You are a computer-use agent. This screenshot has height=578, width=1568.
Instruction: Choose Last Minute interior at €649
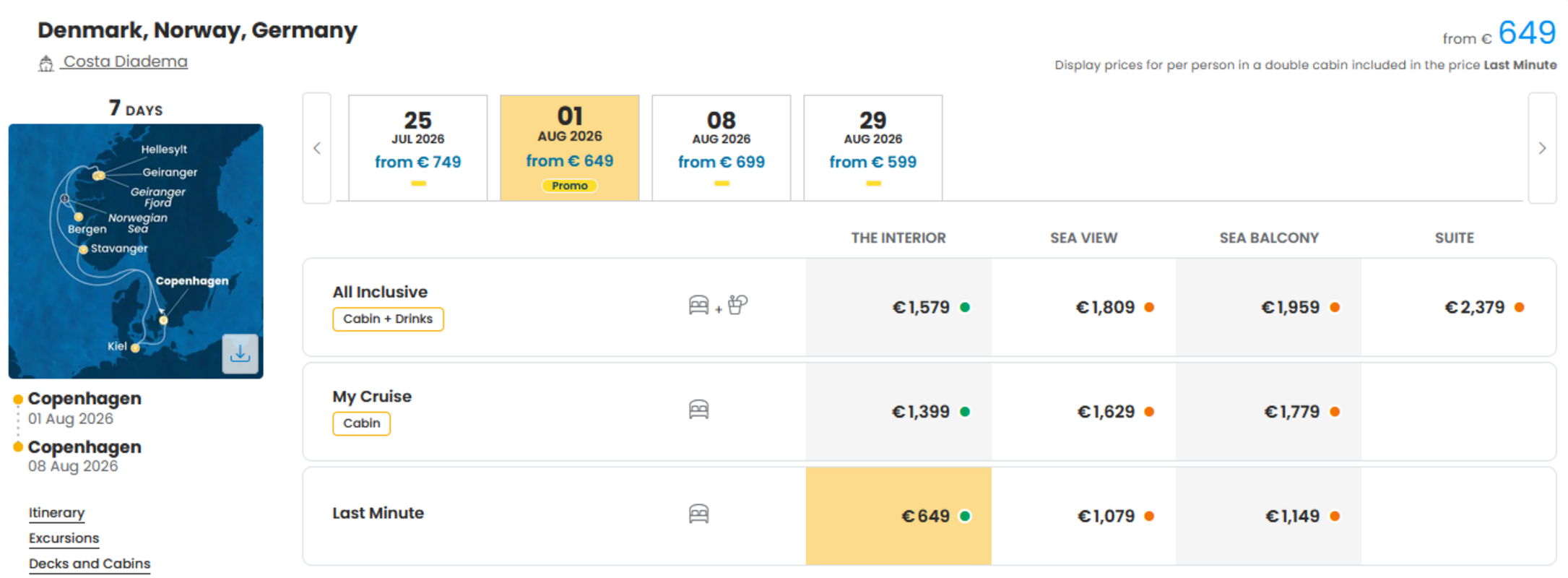[x=898, y=516]
